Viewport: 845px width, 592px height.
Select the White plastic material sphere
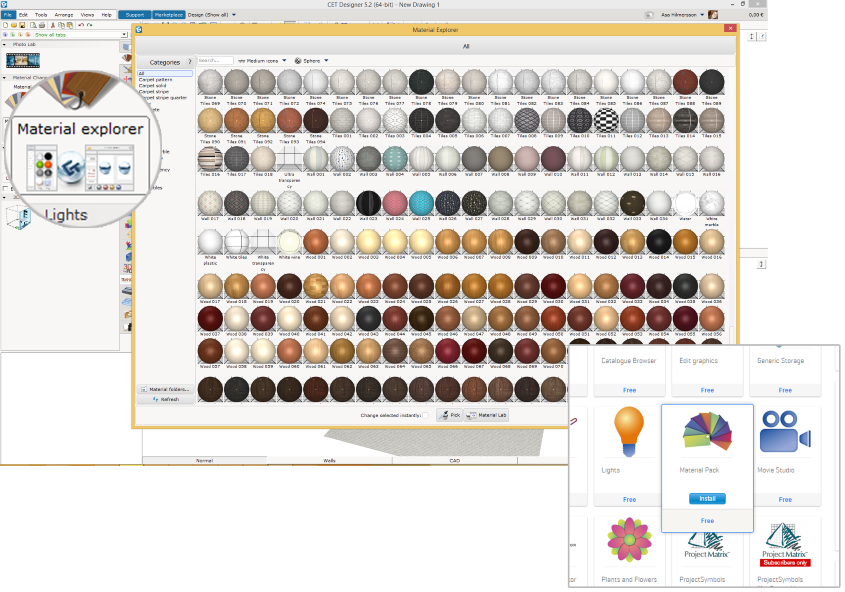coord(210,242)
